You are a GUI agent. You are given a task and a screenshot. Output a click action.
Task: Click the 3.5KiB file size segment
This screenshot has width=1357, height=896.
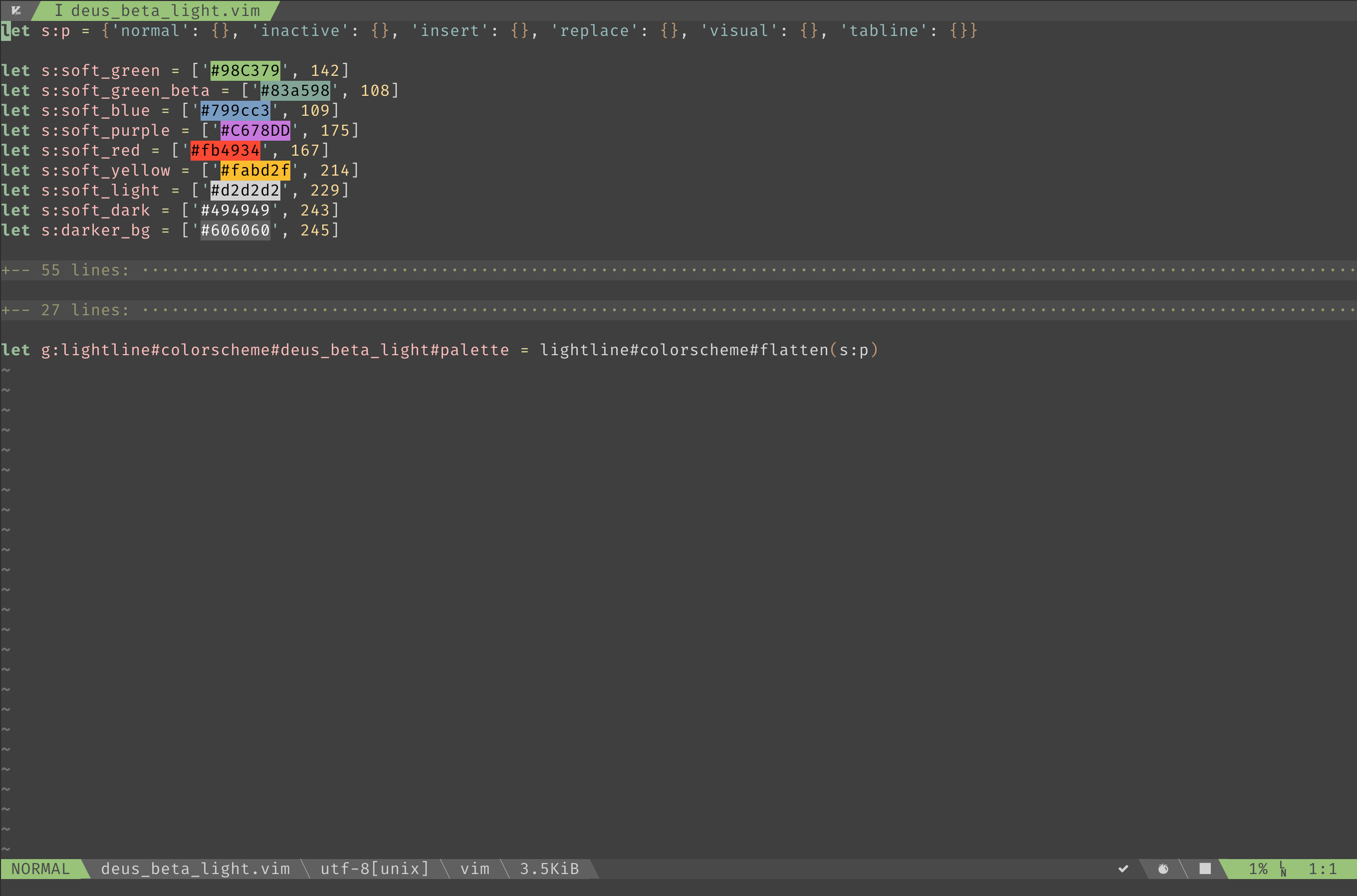click(549, 869)
